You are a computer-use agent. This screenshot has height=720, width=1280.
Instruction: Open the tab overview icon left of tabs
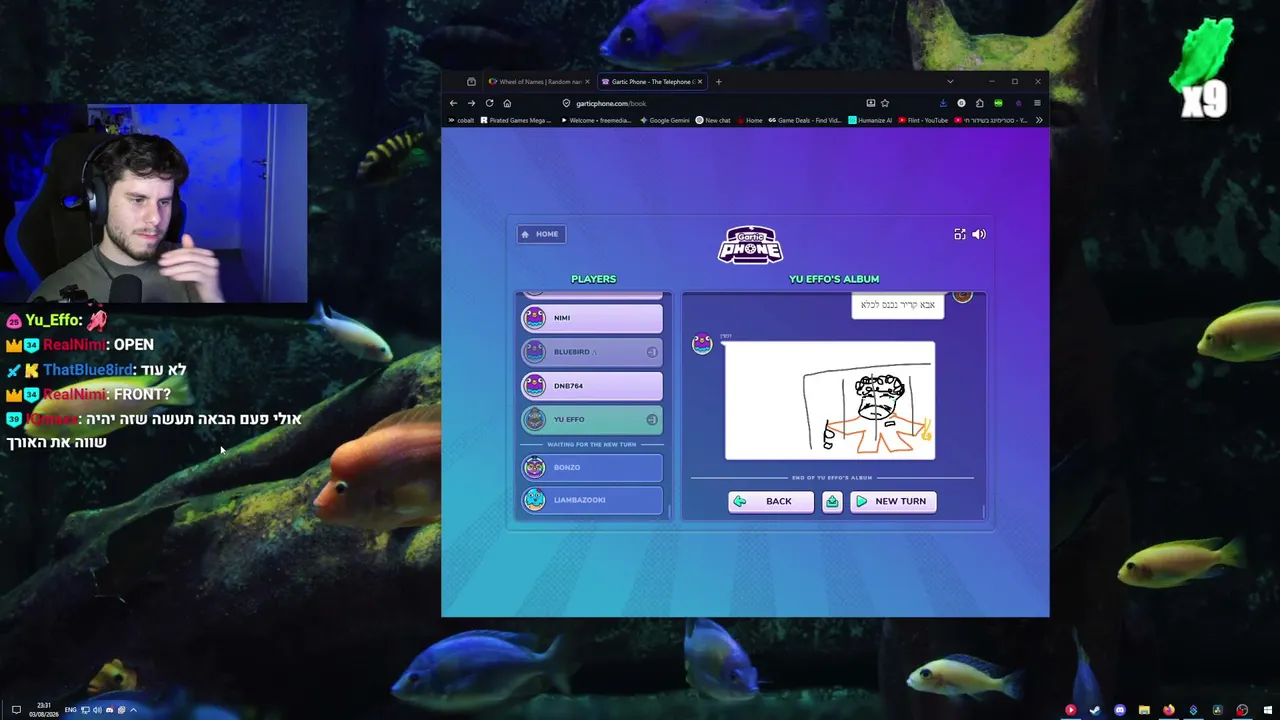point(471,82)
